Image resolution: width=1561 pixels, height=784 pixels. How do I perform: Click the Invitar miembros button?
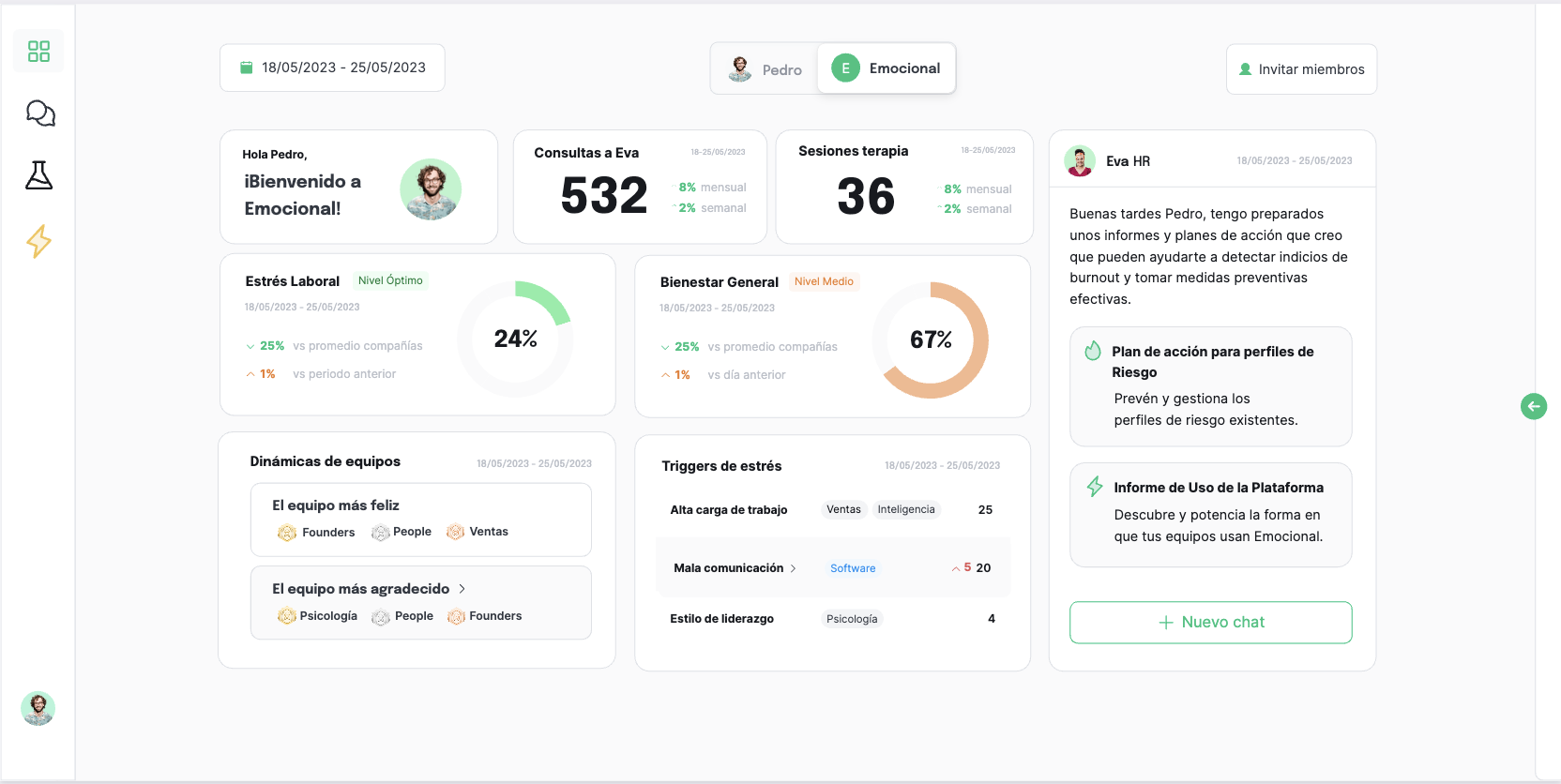coord(1301,69)
